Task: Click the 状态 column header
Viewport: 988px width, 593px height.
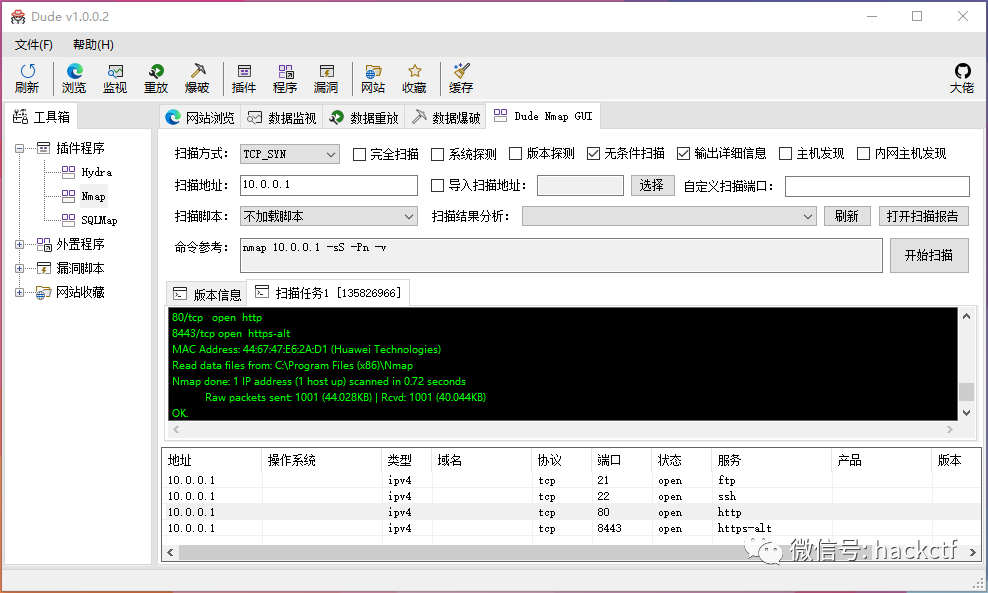Action: [x=681, y=461]
